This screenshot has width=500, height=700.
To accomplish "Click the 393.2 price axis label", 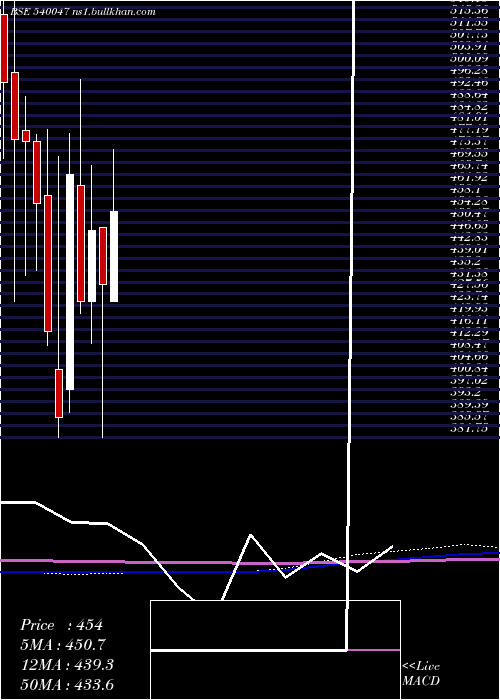I will tap(465, 393).
